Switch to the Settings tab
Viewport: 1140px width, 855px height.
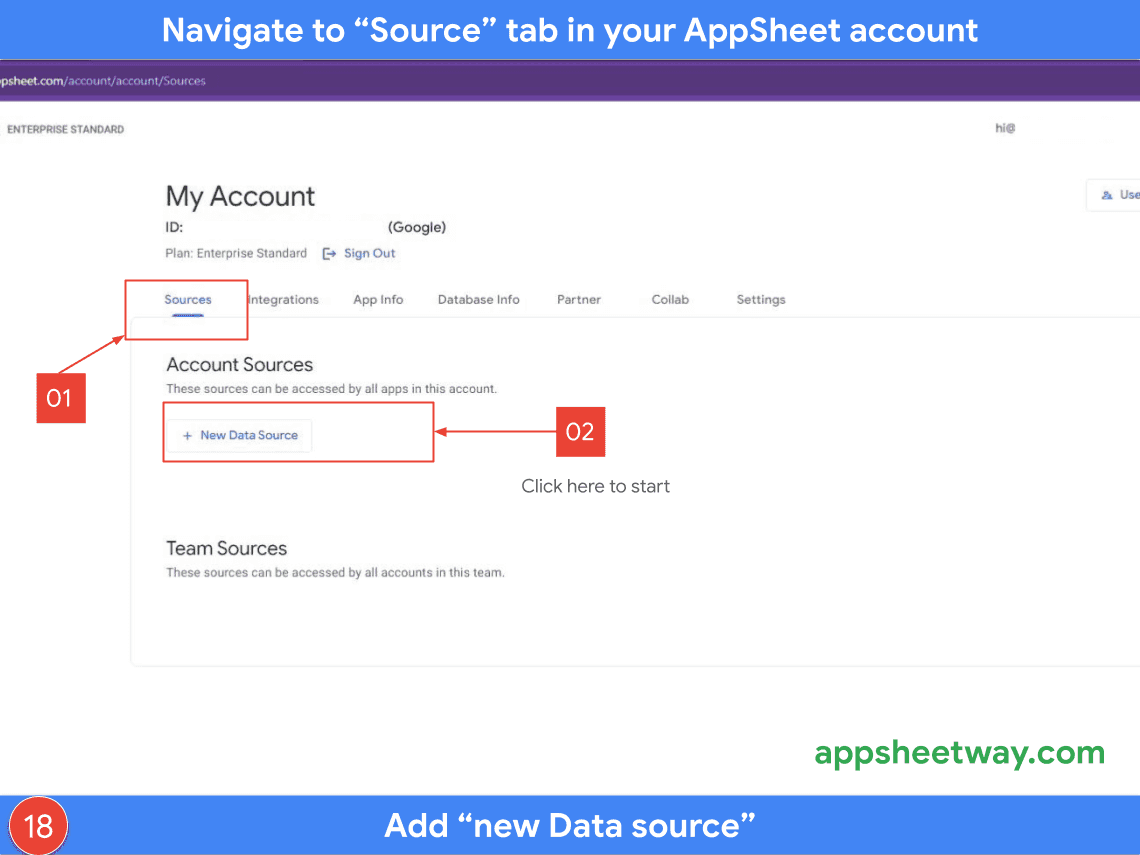coord(761,300)
